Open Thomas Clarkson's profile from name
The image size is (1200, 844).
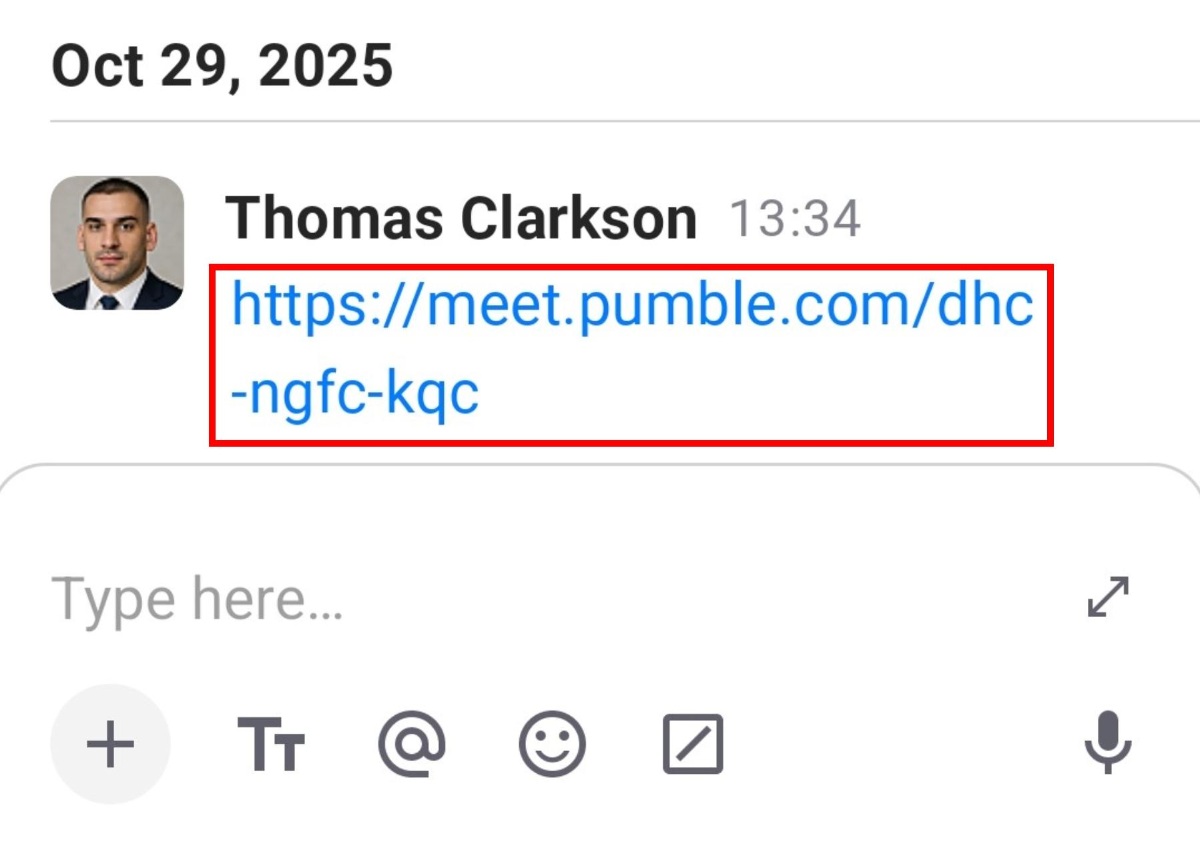[x=461, y=218]
